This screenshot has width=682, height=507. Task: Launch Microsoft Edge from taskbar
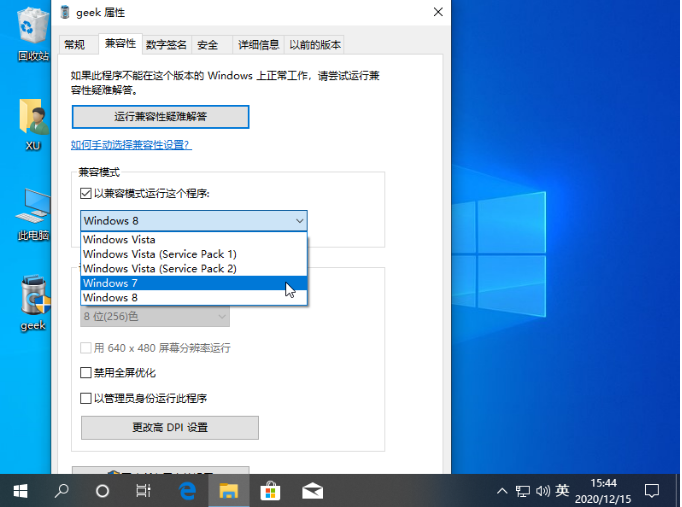click(187, 491)
